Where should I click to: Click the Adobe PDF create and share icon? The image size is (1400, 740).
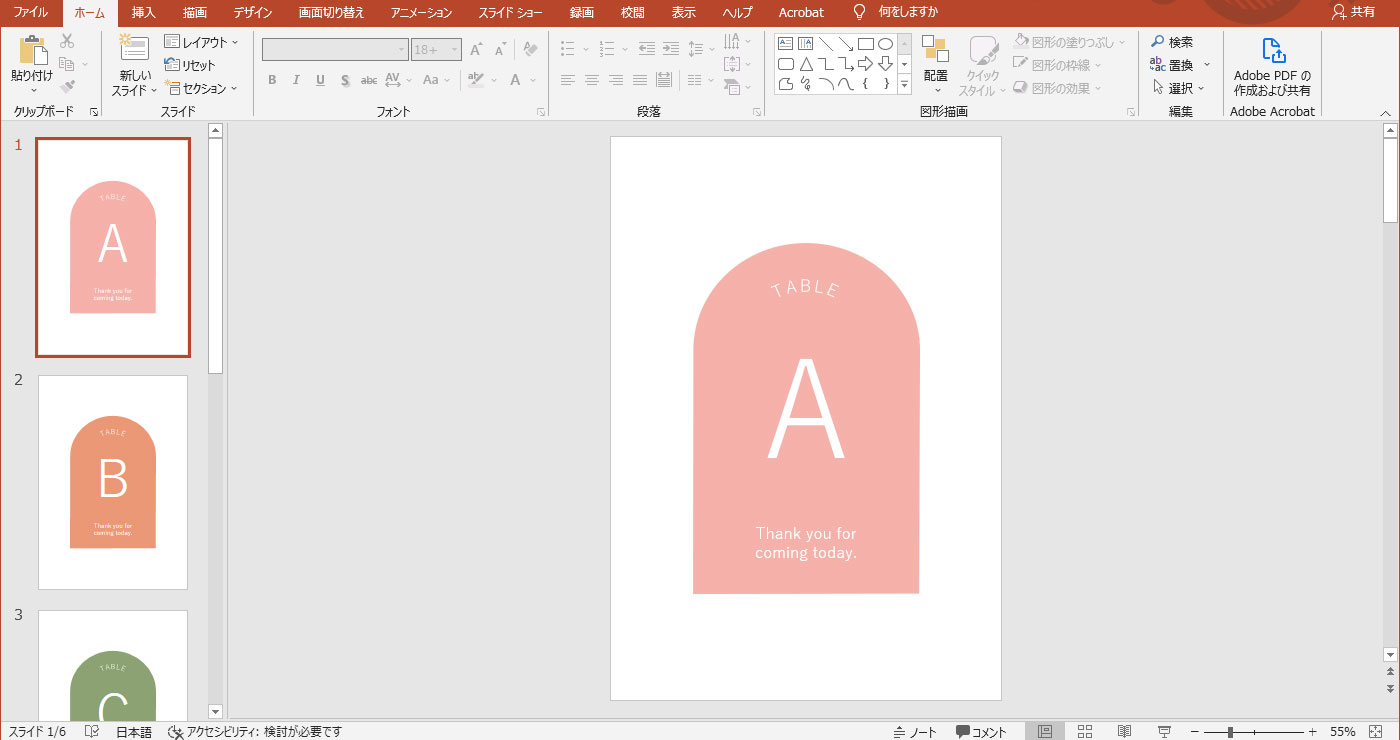1272,51
